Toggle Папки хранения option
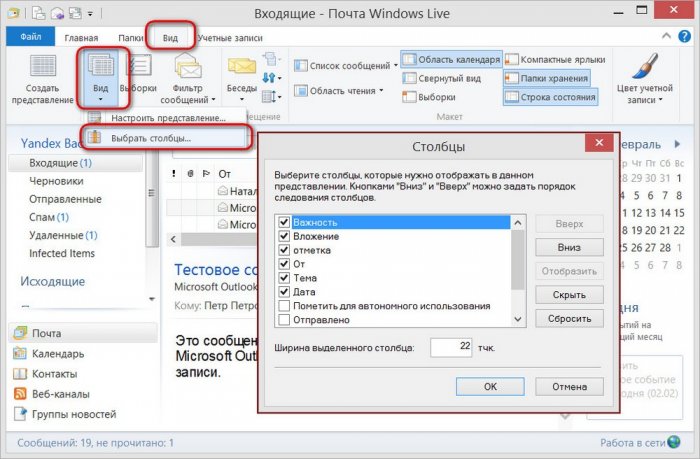Viewport: 700px width, 459px height. 546,78
